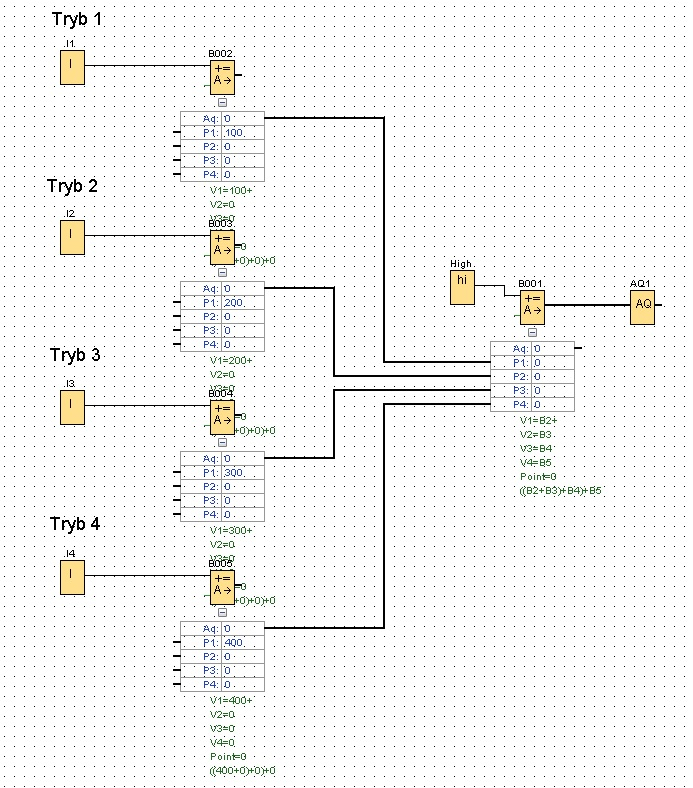Collapse the B003 parameter table
This screenshot has width=693, height=788.
(x=222, y=272)
